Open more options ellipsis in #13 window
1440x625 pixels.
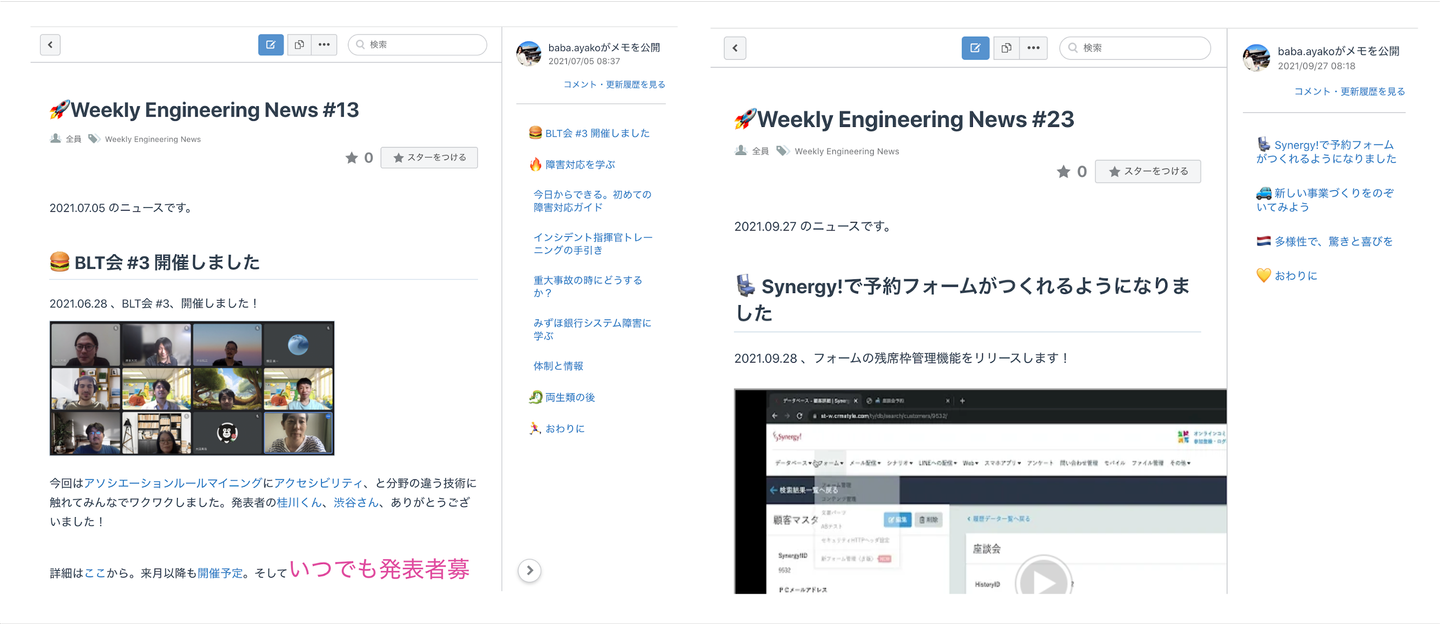pyautogui.click(x=324, y=45)
